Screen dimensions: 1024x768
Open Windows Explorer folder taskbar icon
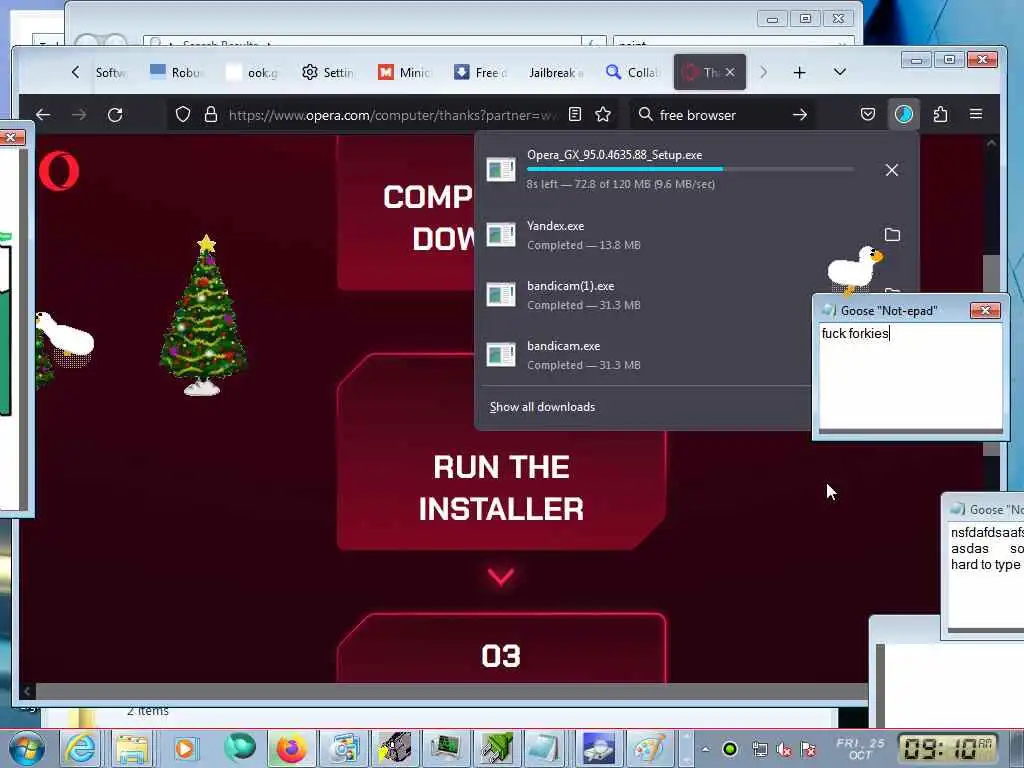133,748
